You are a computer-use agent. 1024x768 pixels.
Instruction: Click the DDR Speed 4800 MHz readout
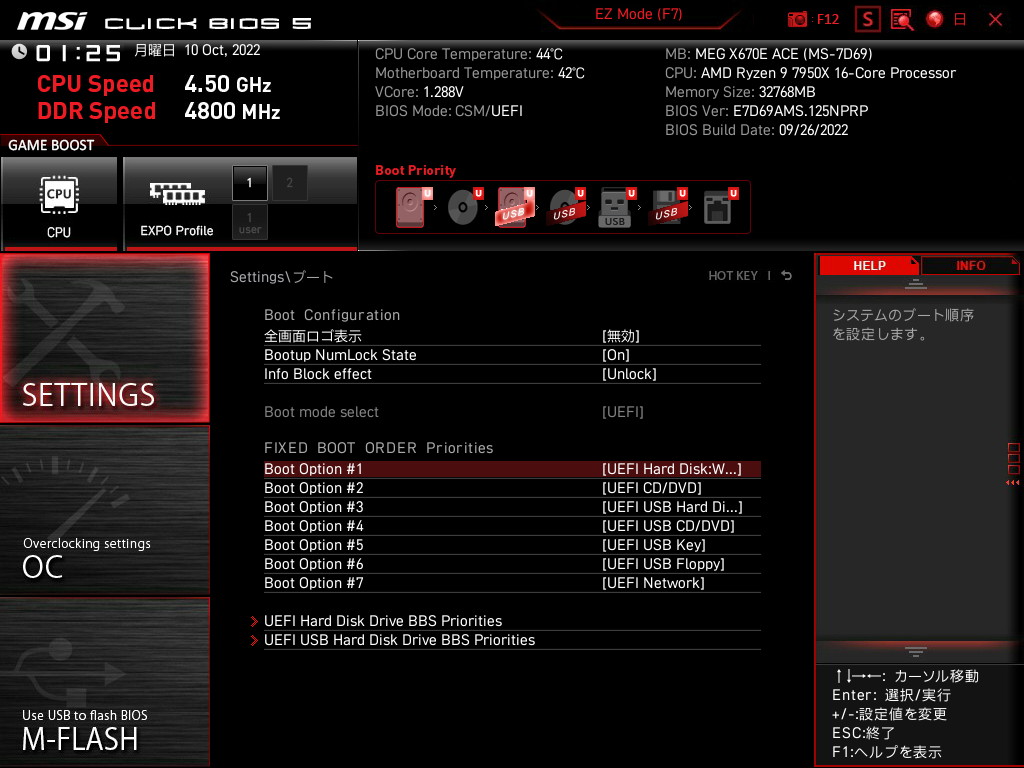pyautogui.click(x=159, y=111)
